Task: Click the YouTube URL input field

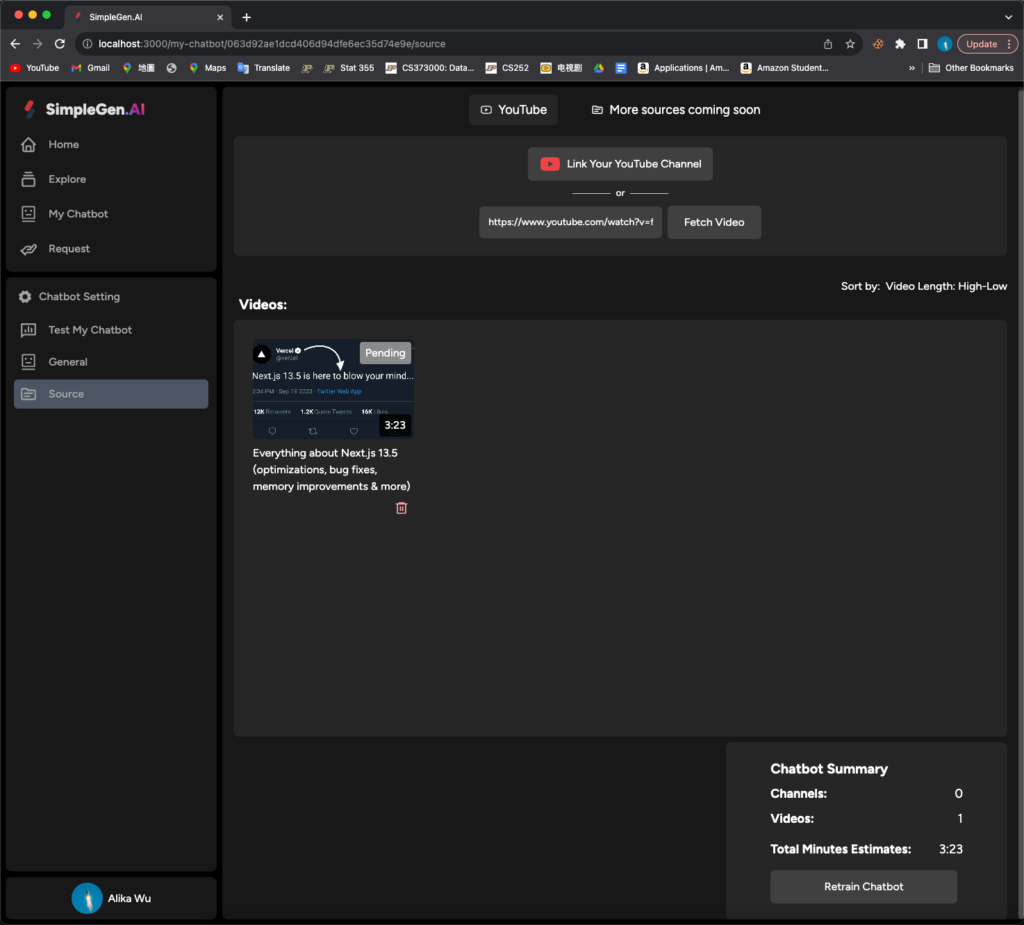Action: point(570,222)
